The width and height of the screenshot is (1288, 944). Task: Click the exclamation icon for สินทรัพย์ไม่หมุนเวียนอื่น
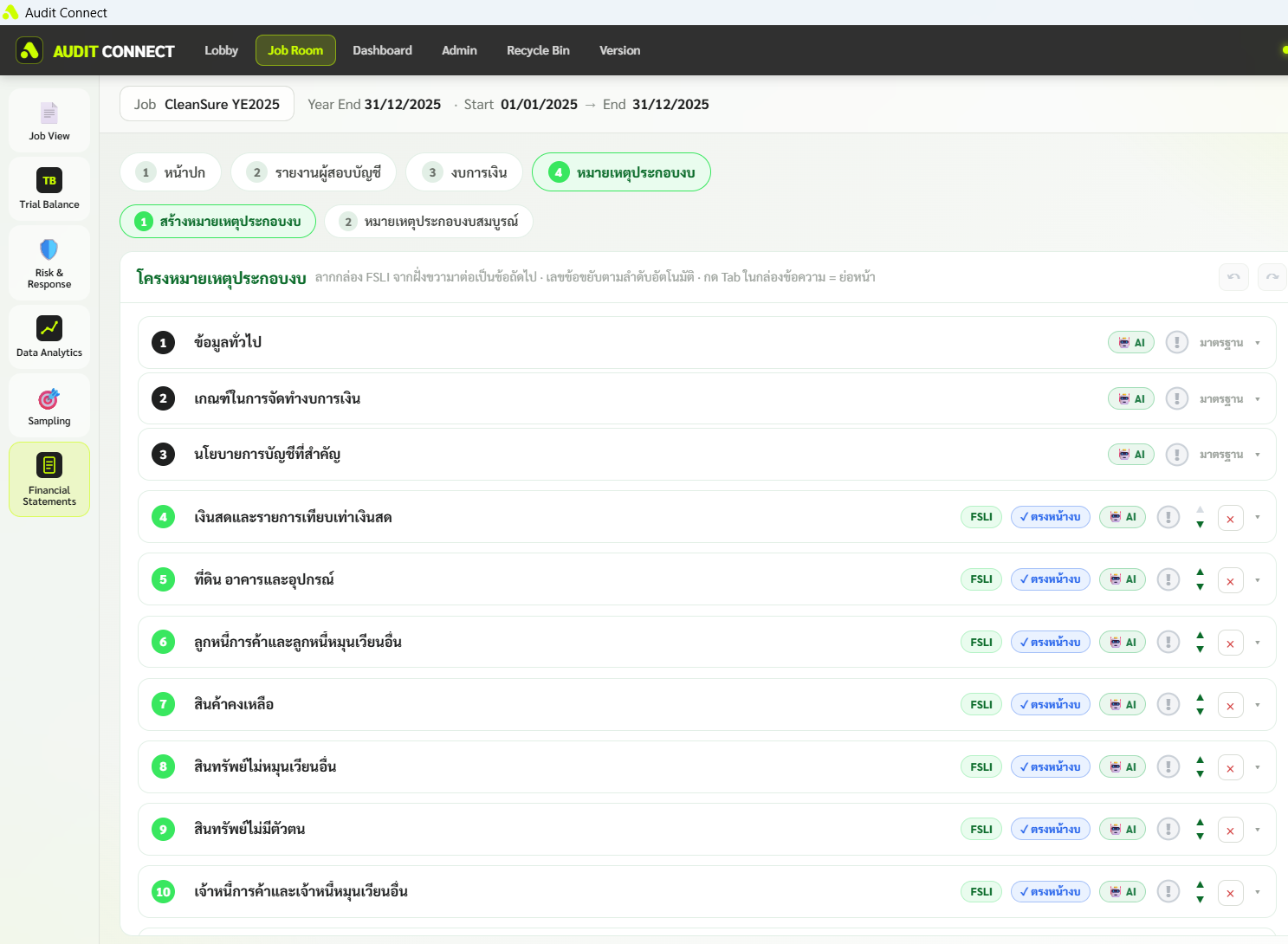(1168, 766)
